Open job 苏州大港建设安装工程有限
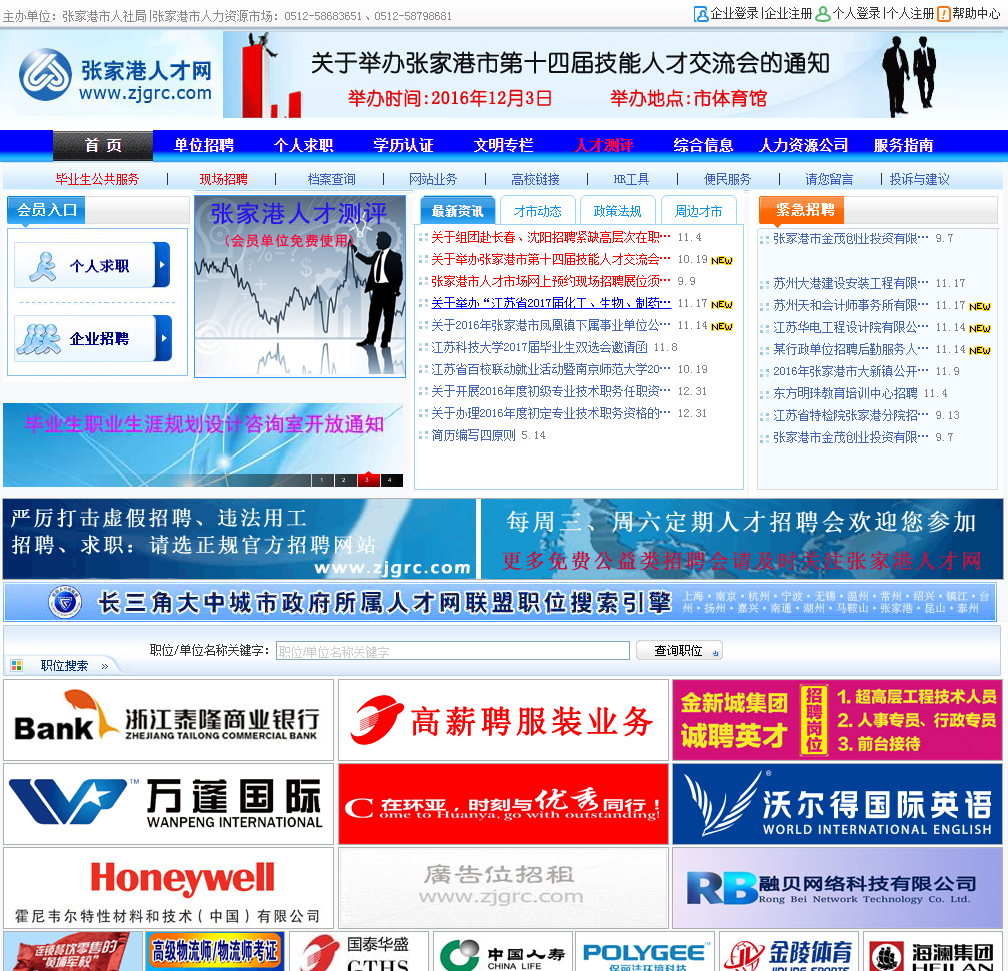The width and height of the screenshot is (1008, 971). [850, 283]
